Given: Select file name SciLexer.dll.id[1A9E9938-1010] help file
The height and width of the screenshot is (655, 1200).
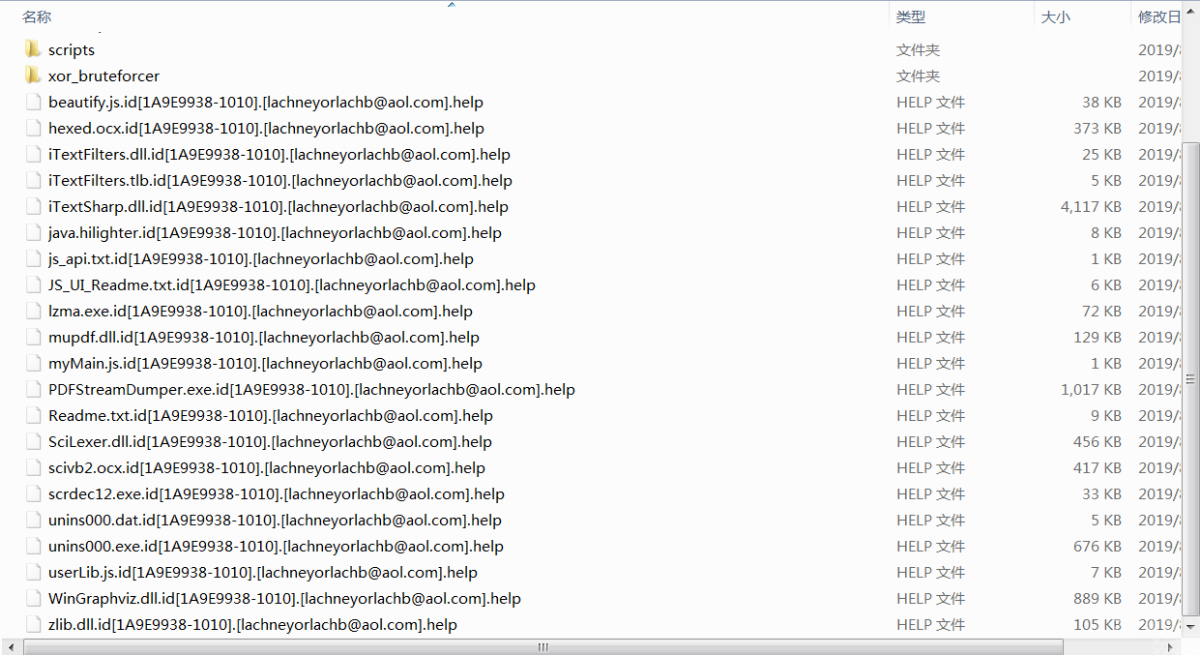Looking at the screenshot, I should 270,441.
